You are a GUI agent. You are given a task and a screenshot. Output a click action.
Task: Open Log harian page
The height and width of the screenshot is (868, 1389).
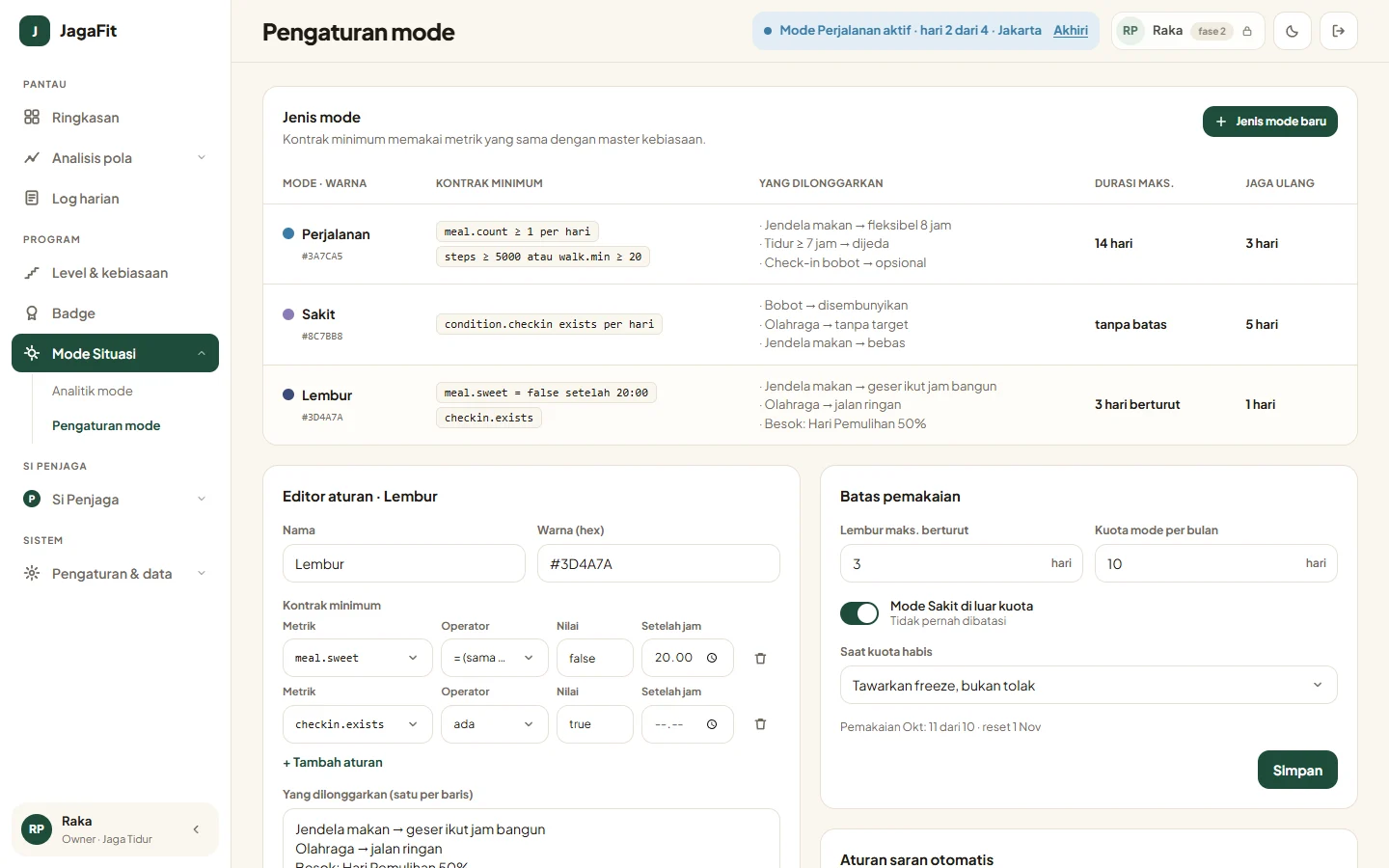[x=115, y=199]
